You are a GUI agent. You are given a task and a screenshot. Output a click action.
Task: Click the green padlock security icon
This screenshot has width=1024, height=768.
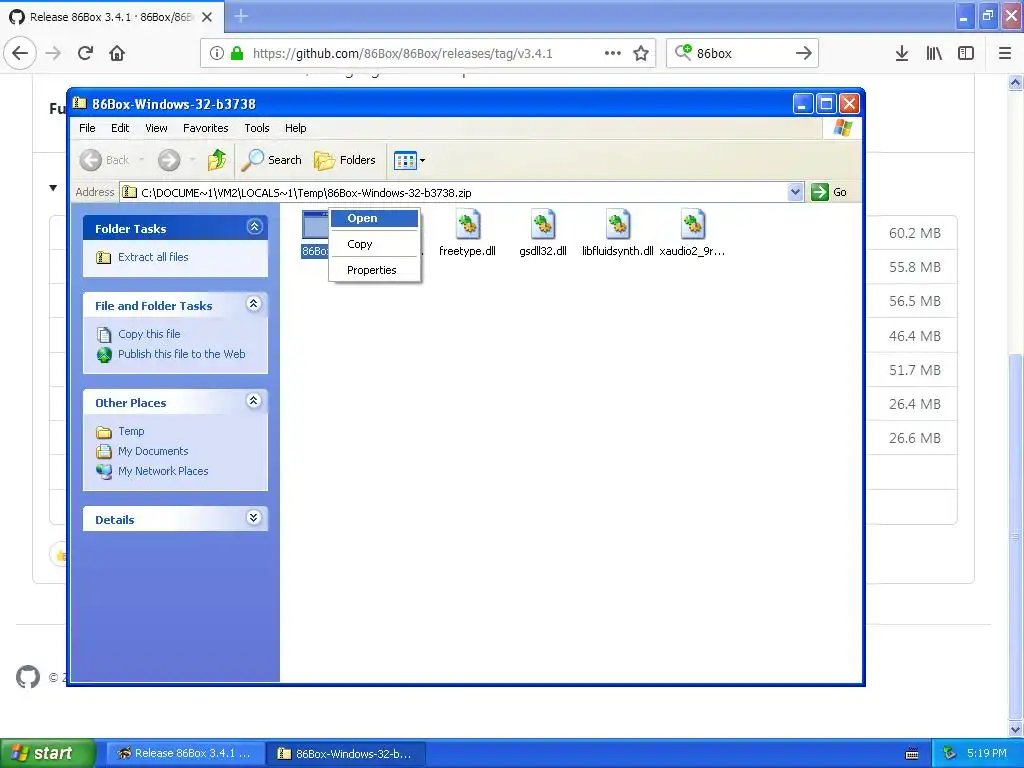tap(237, 53)
